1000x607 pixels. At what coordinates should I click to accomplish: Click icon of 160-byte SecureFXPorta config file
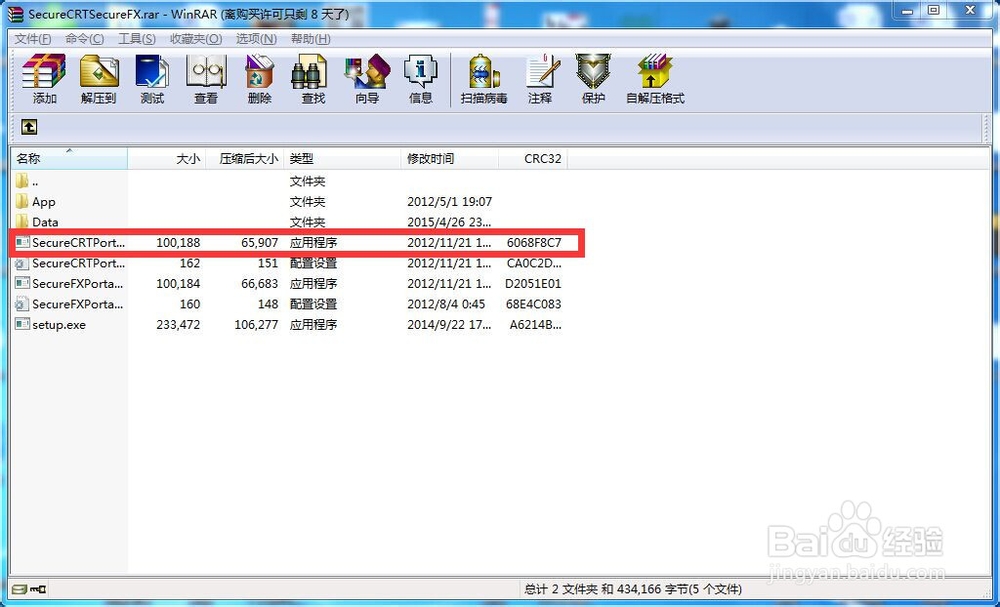22,304
